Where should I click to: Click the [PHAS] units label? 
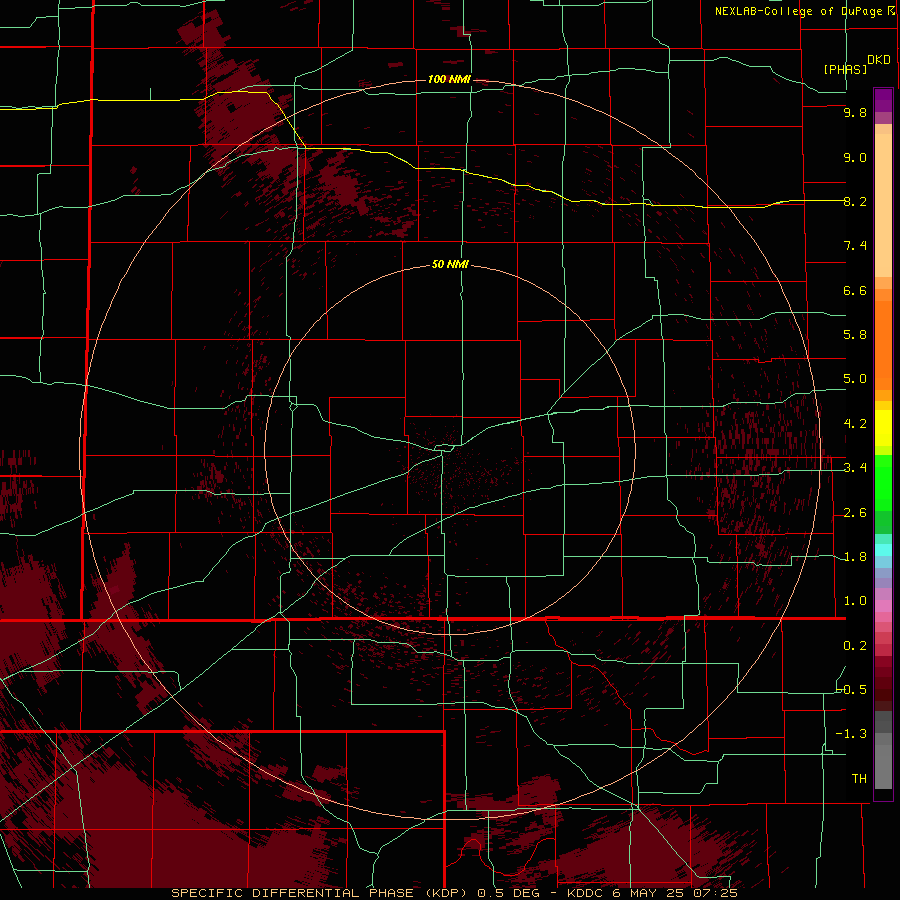tap(845, 69)
